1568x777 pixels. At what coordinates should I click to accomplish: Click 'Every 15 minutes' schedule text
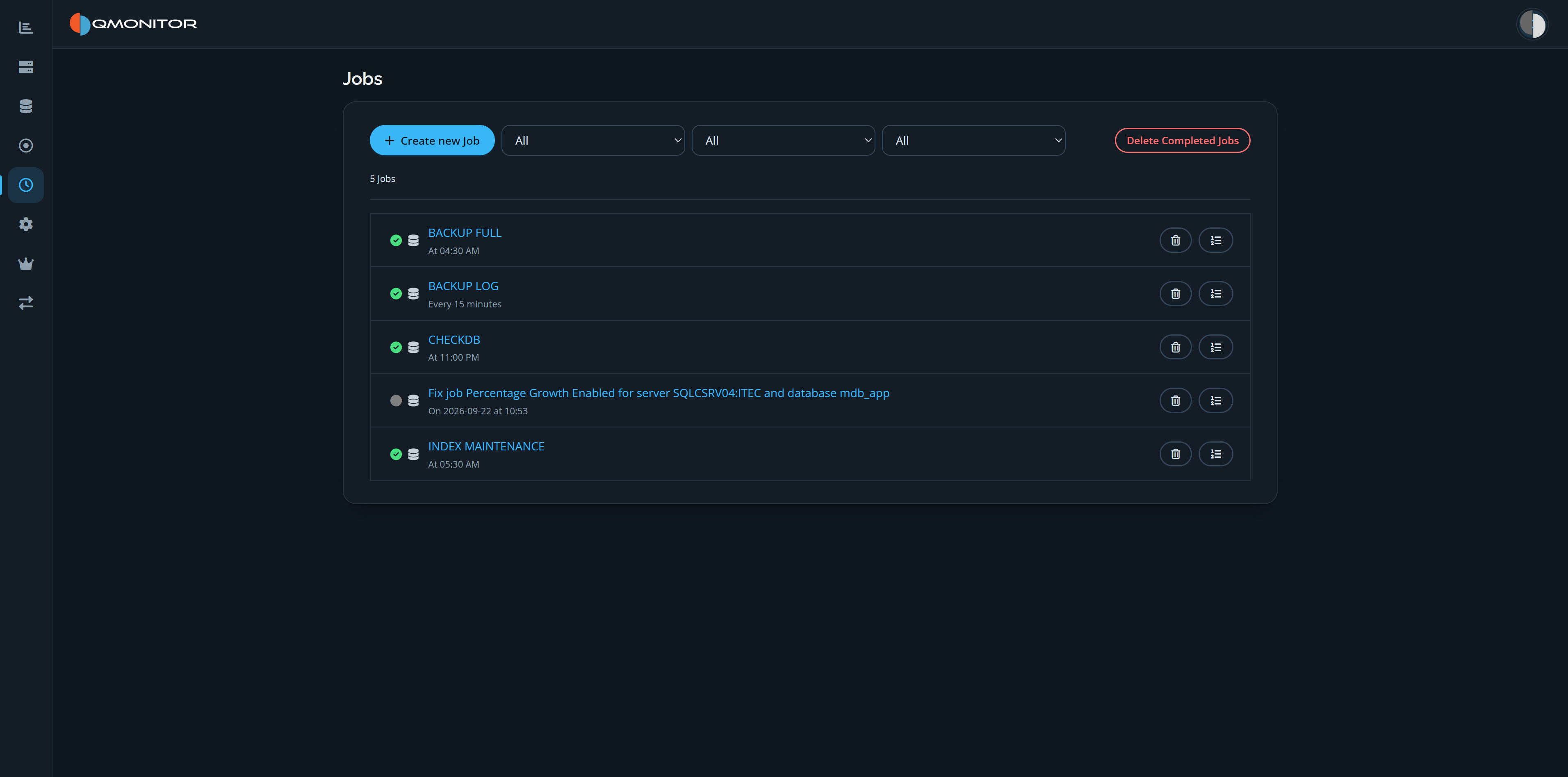465,304
